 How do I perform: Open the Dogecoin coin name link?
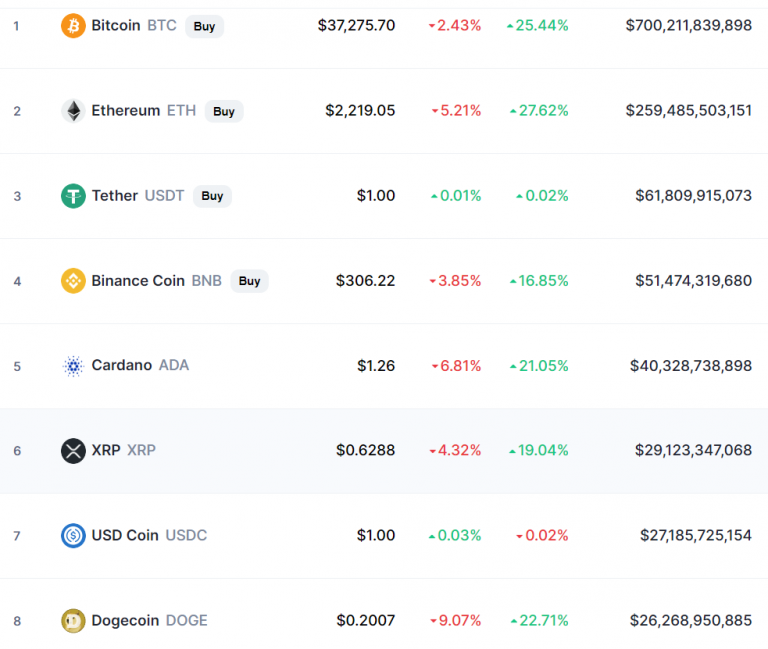[x=125, y=621]
